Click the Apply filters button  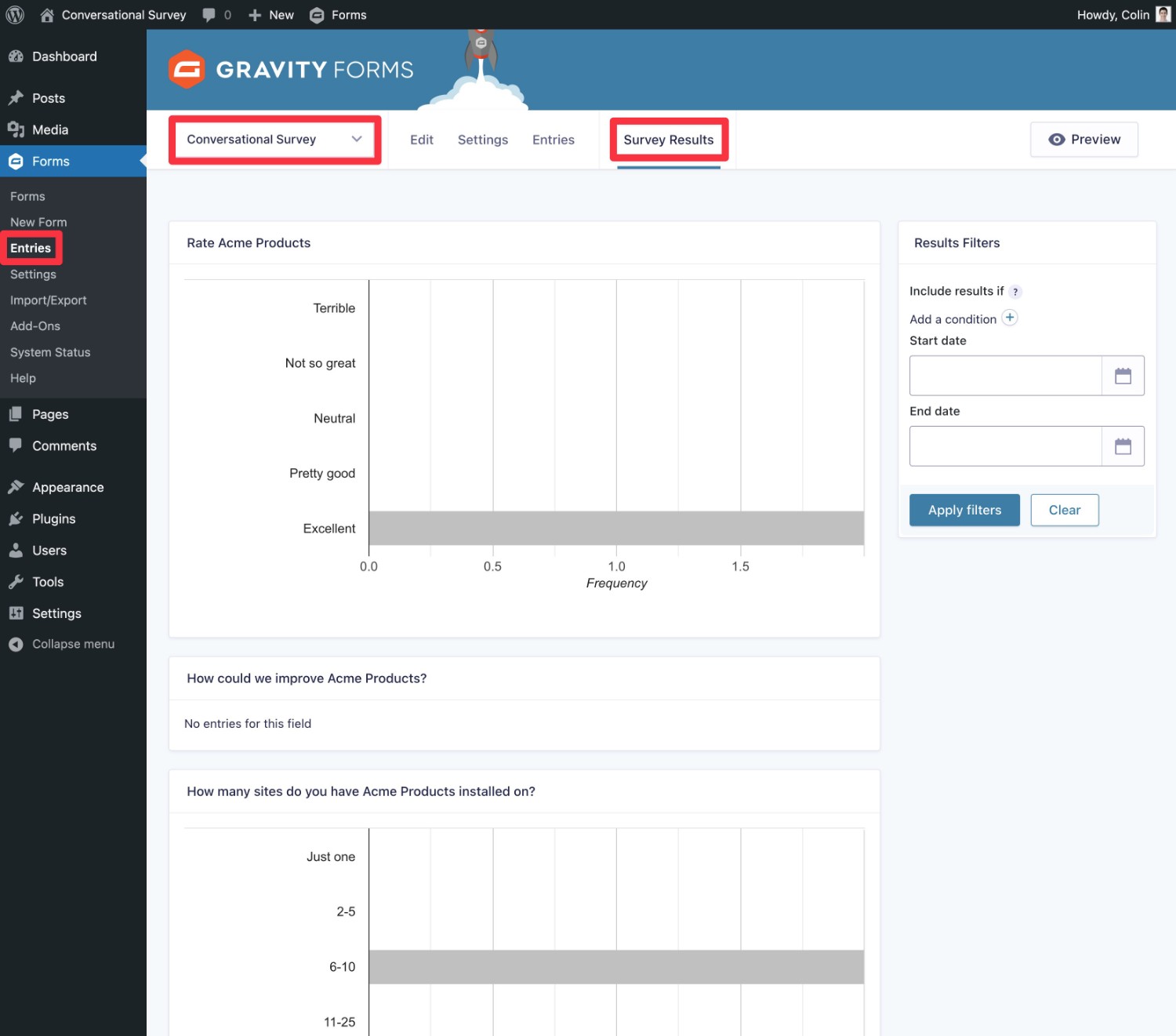tap(964, 510)
